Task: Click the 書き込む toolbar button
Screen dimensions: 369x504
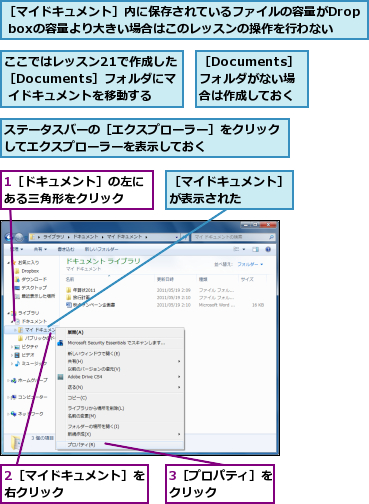Action: pyautogui.click(x=66, y=249)
